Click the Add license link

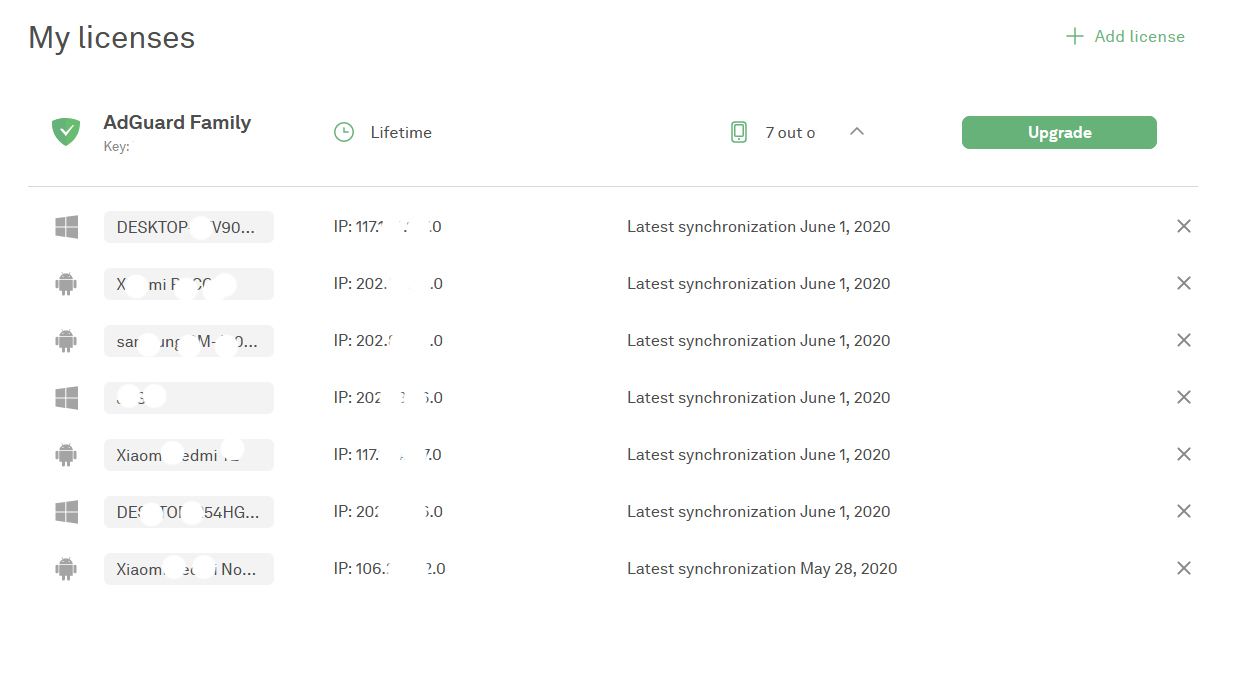point(1126,37)
